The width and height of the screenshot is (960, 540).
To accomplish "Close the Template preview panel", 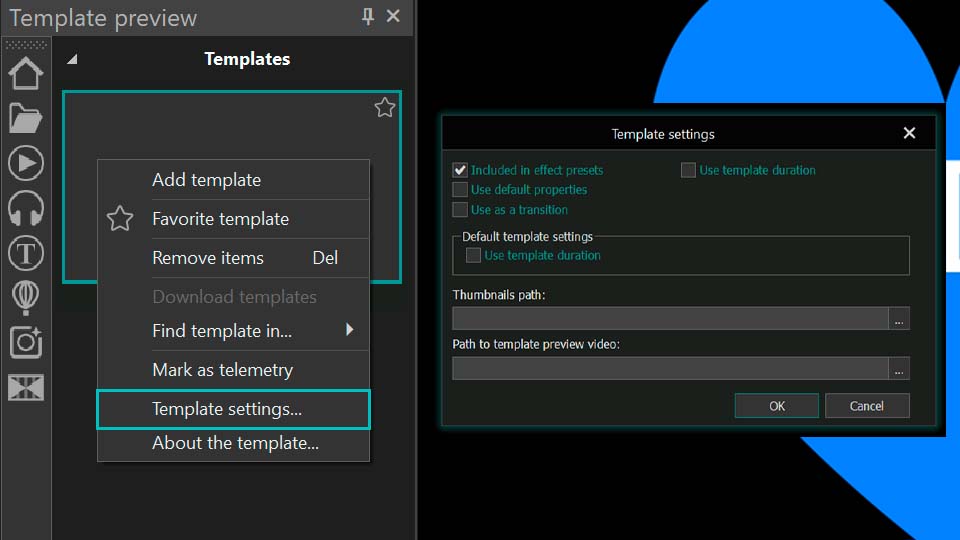I will (x=393, y=16).
